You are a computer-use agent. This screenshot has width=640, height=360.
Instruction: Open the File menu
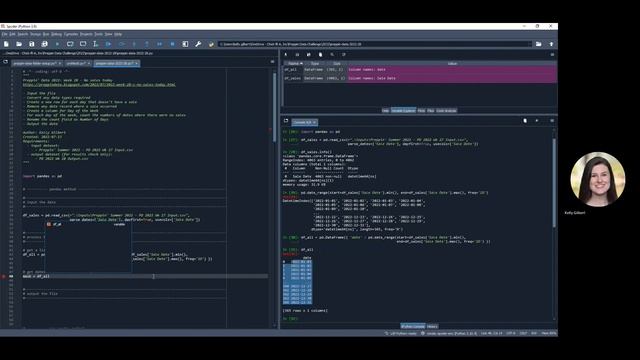click(4, 34)
